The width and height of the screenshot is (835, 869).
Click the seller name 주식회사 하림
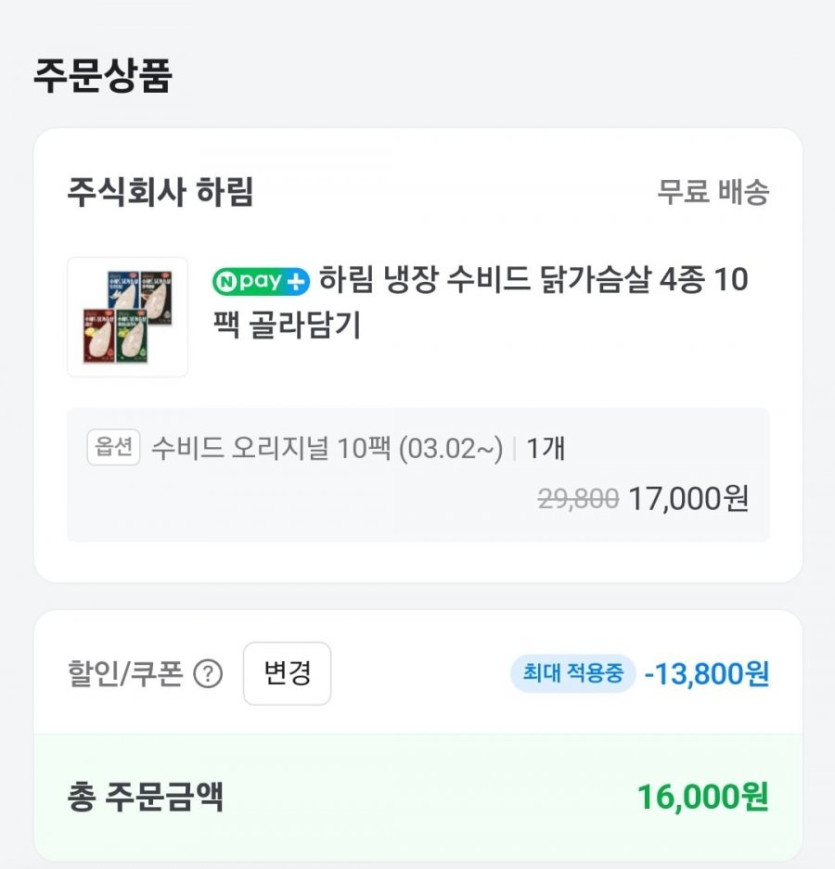(x=160, y=191)
